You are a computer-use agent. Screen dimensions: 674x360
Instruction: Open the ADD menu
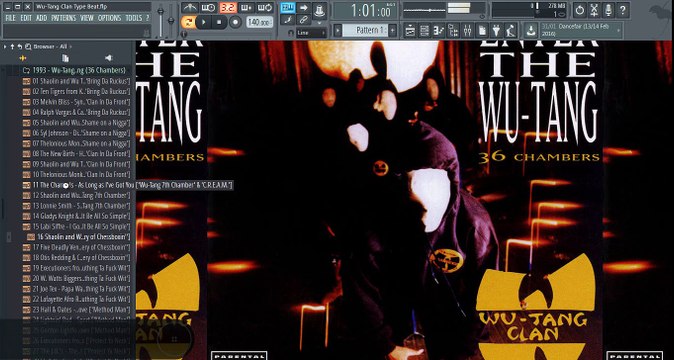point(41,18)
